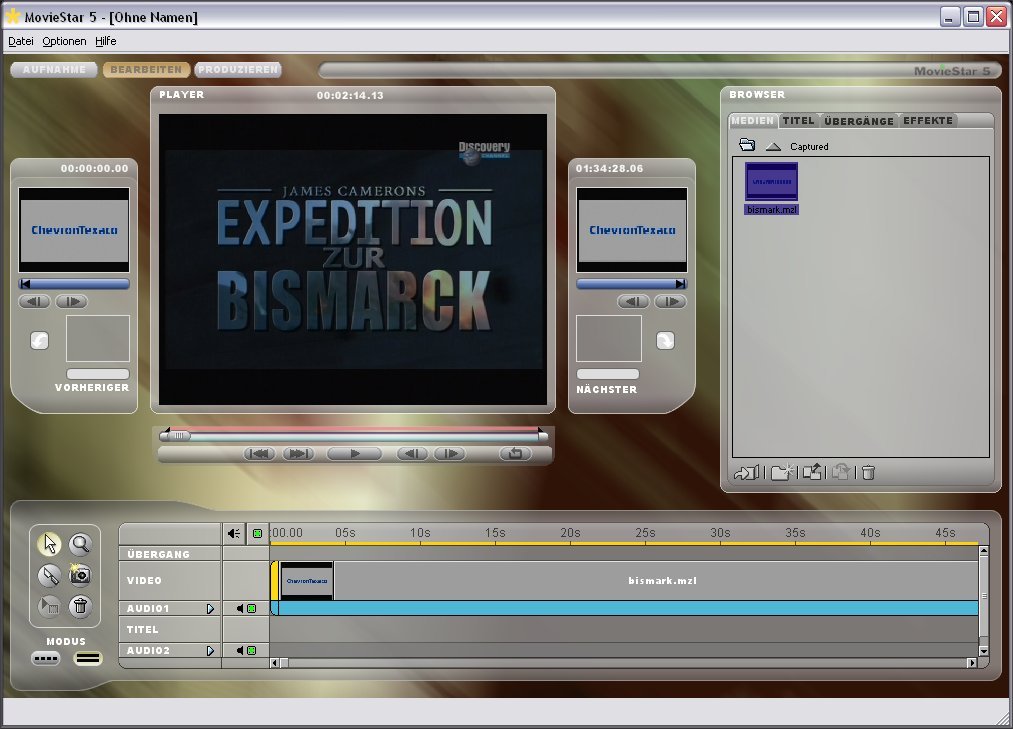Viewport: 1013px width, 729px height.
Task: Expand the AUDIO2 track arrow
Action: [210, 651]
